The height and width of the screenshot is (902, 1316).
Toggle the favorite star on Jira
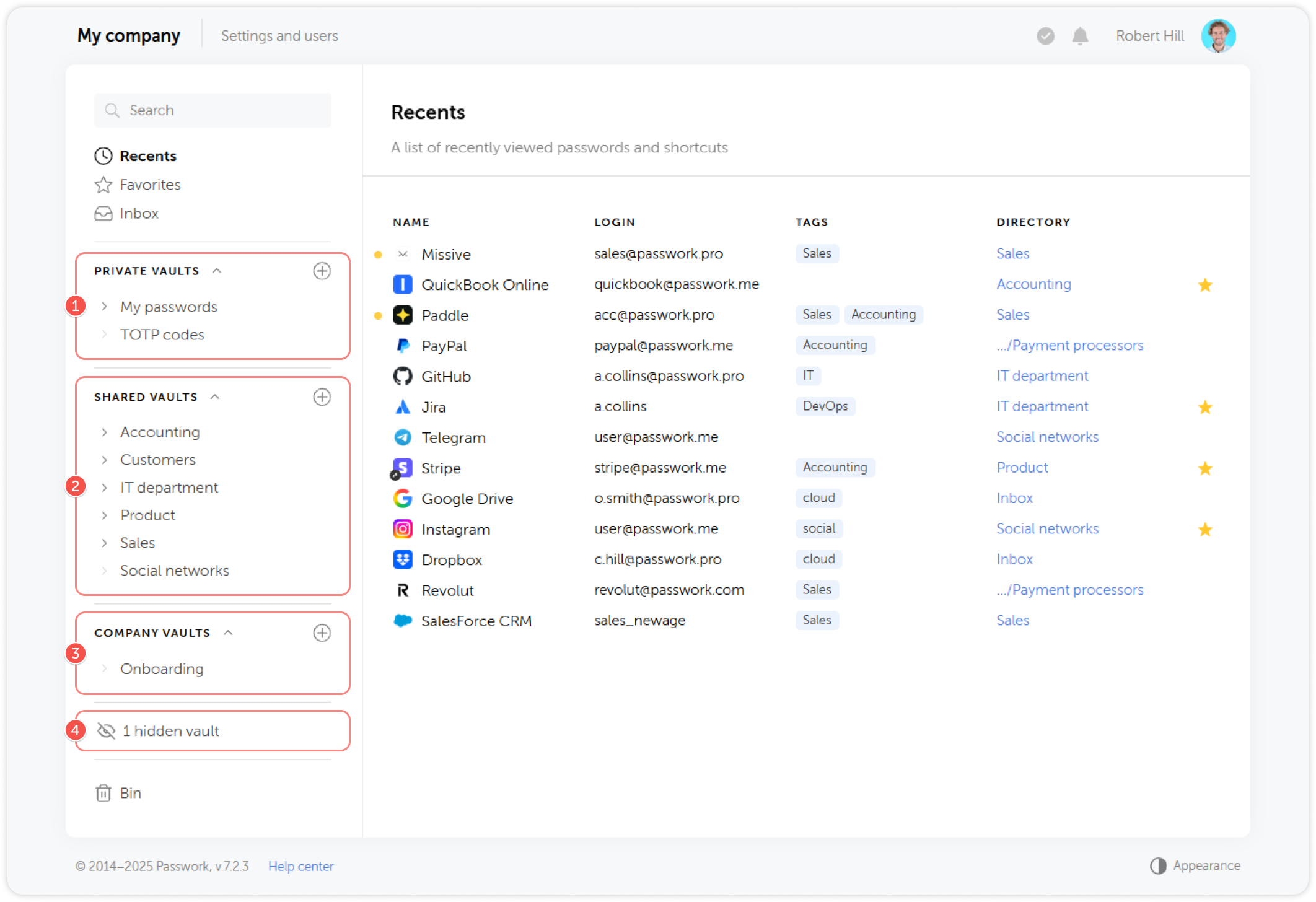click(1206, 406)
